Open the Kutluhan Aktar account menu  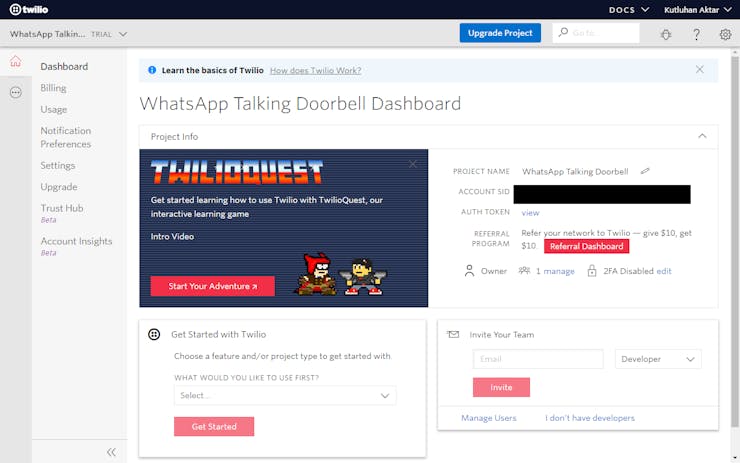[698, 9]
